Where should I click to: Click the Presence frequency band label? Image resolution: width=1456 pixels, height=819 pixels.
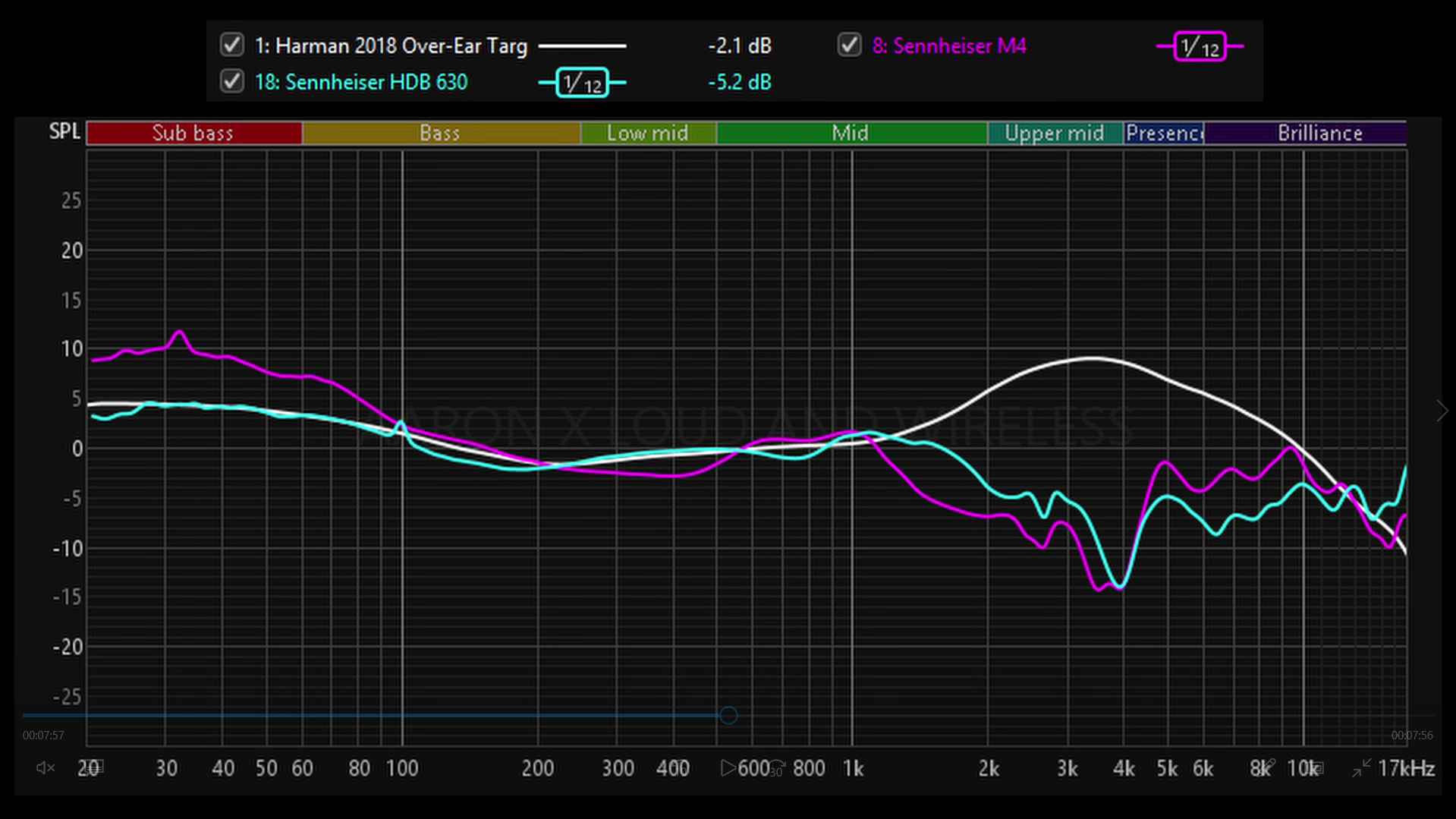pos(1163,133)
